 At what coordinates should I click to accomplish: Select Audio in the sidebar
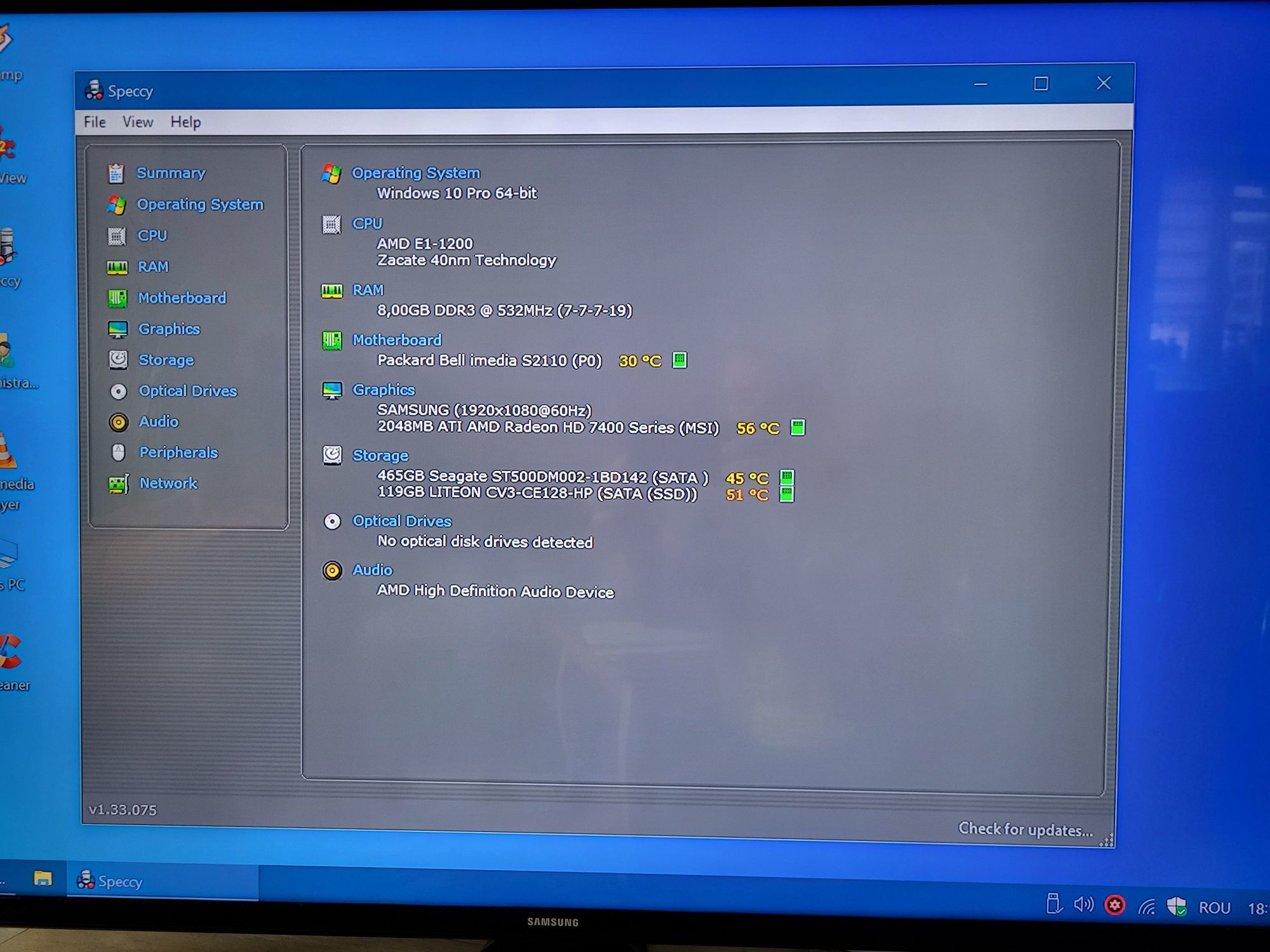(159, 421)
